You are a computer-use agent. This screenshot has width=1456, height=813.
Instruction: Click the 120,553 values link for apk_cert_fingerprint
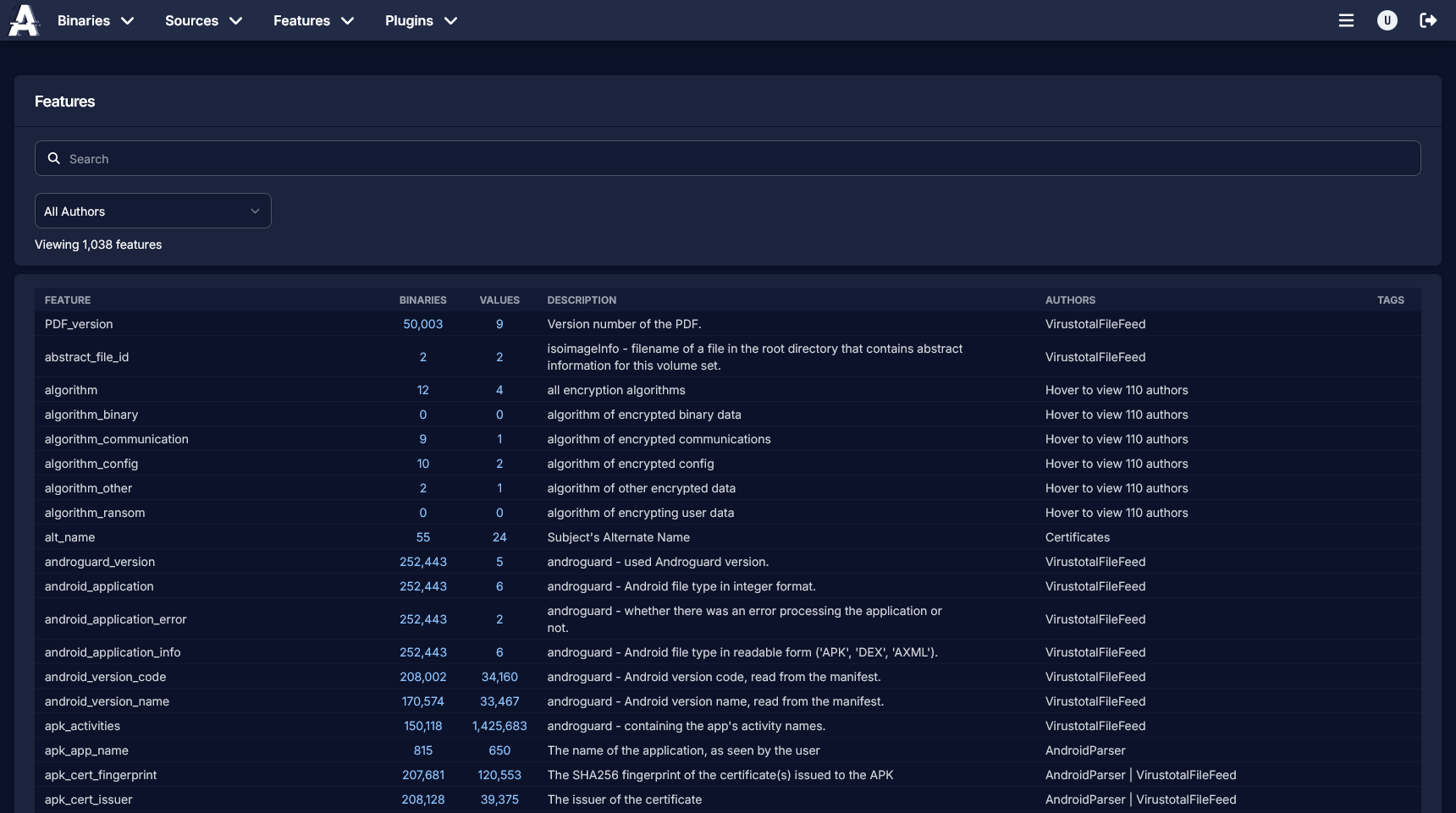pyautogui.click(x=499, y=775)
